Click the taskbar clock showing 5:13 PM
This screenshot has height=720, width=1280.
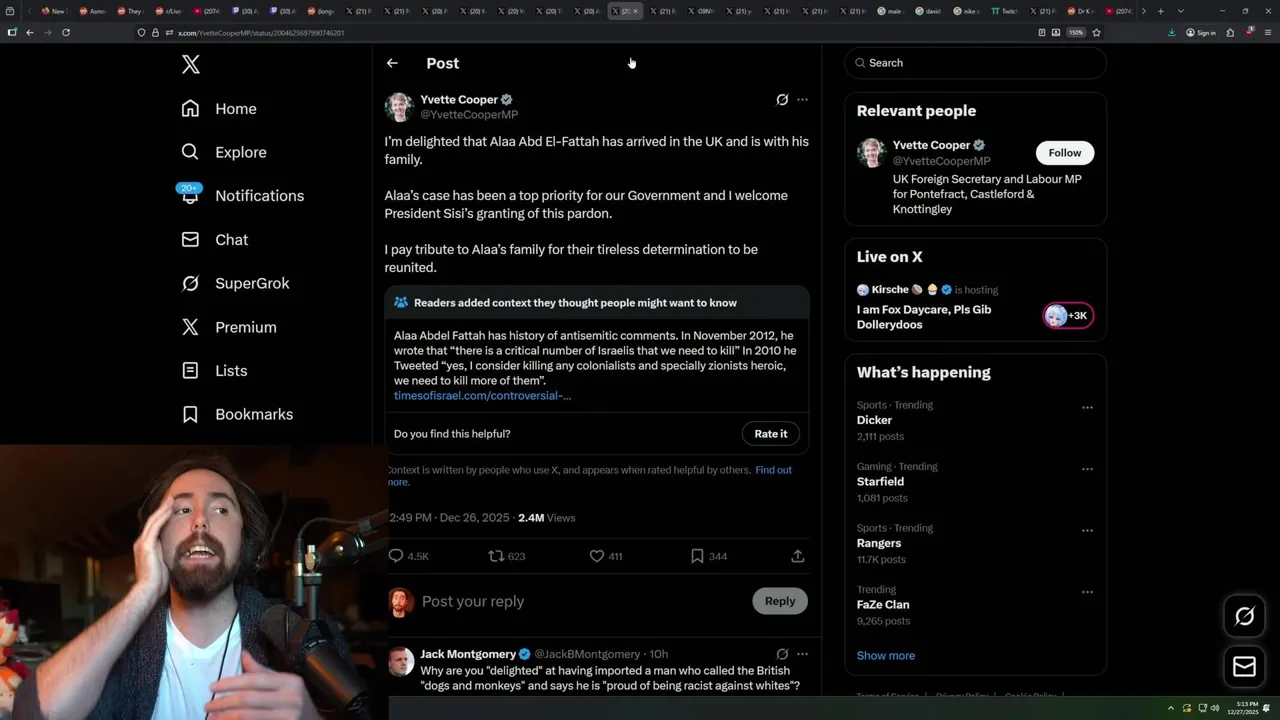(x=1241, y=708)
